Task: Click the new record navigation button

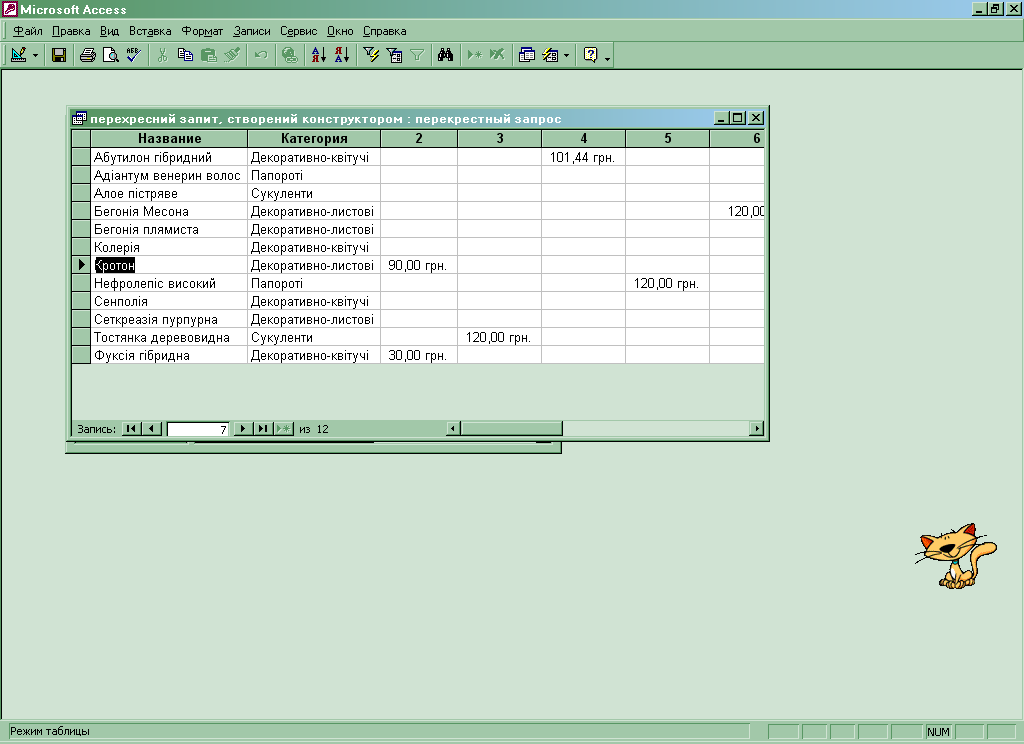Action: [283, 429]
